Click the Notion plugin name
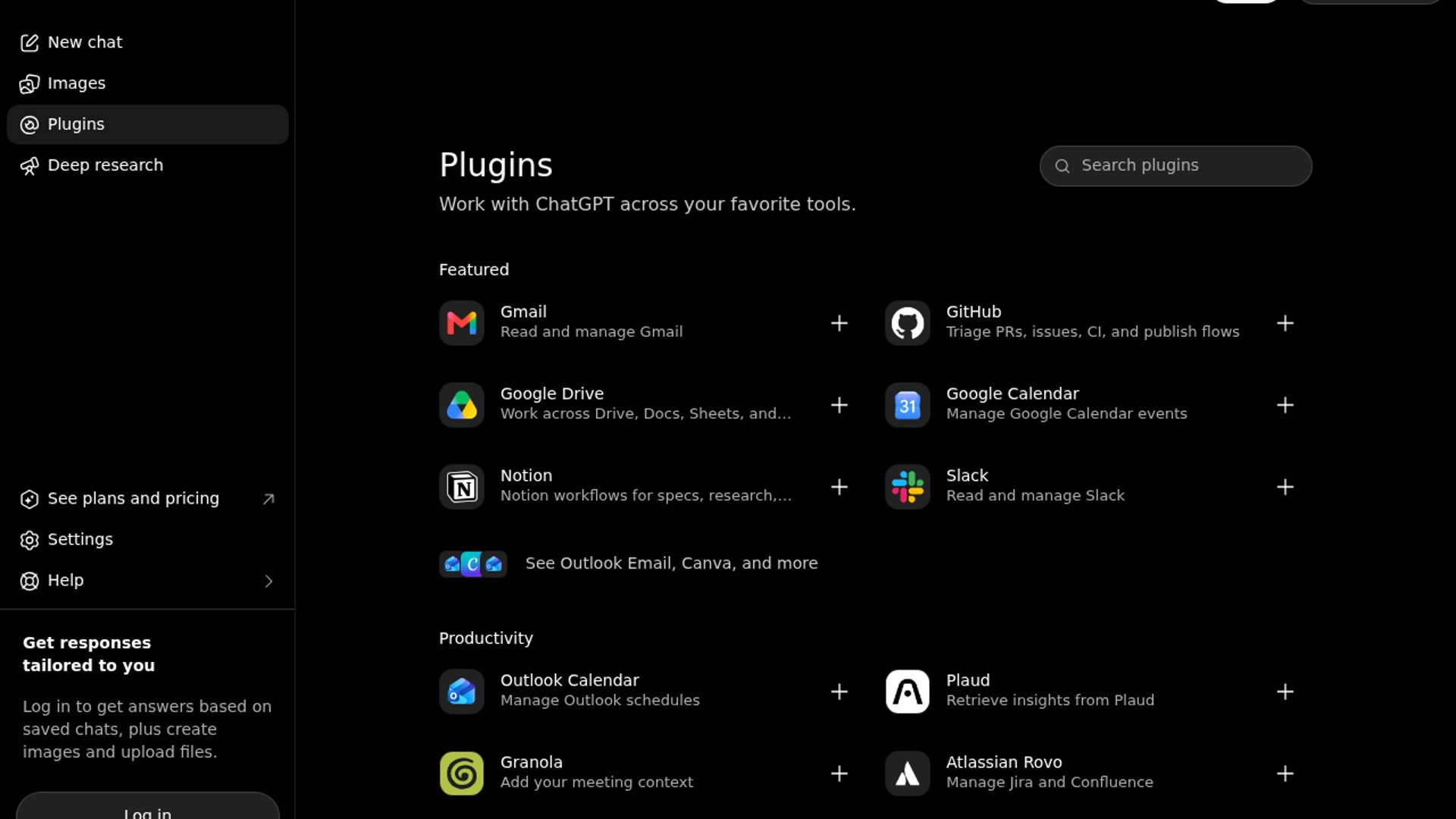Screen dimensions: 1456x819 pyautogui.click(x=526, y=475)
